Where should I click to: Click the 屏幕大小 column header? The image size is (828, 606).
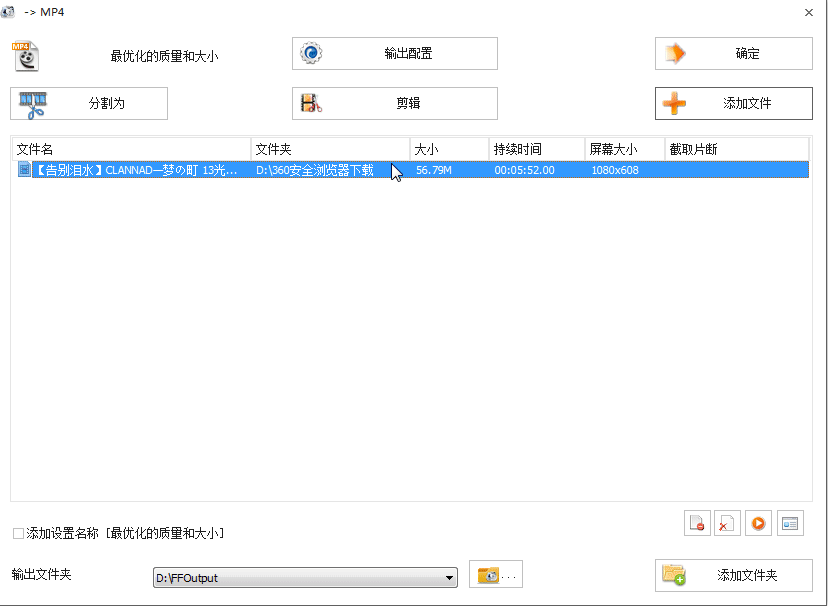click(x=624, y=149)
